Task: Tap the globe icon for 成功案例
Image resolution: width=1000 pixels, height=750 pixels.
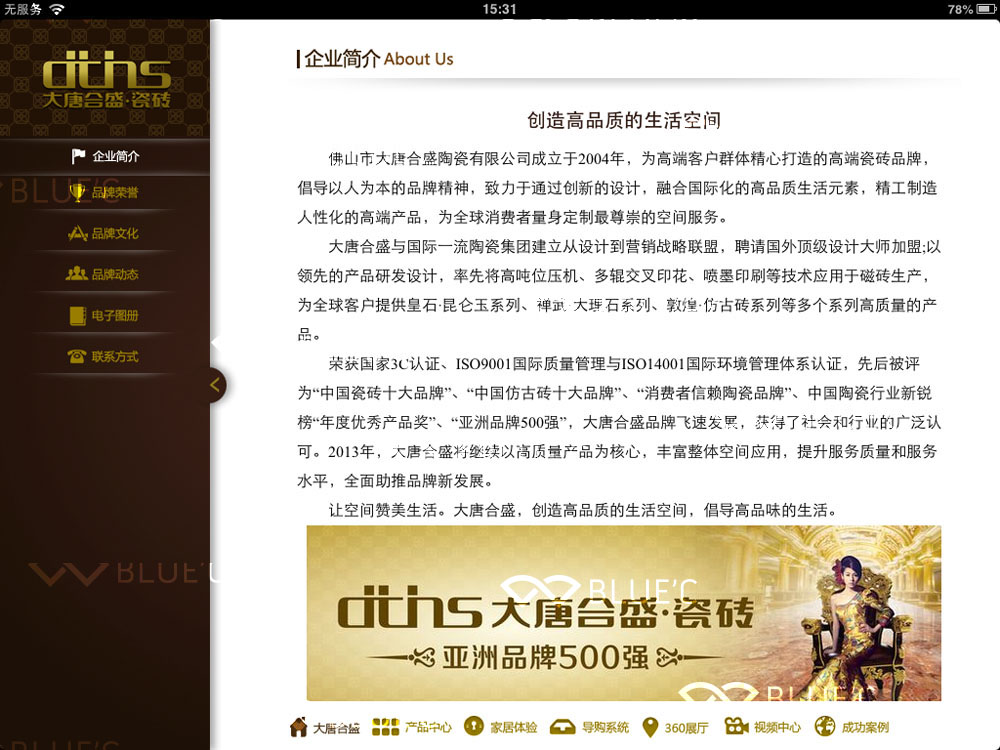Action: pyautogui.click(x=825, y=726)
